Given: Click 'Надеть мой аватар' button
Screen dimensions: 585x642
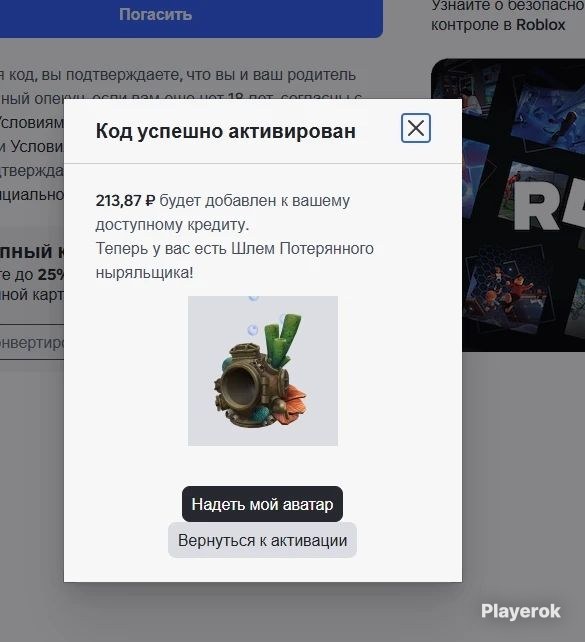Looking at the screenshot, I should (262, 504).
